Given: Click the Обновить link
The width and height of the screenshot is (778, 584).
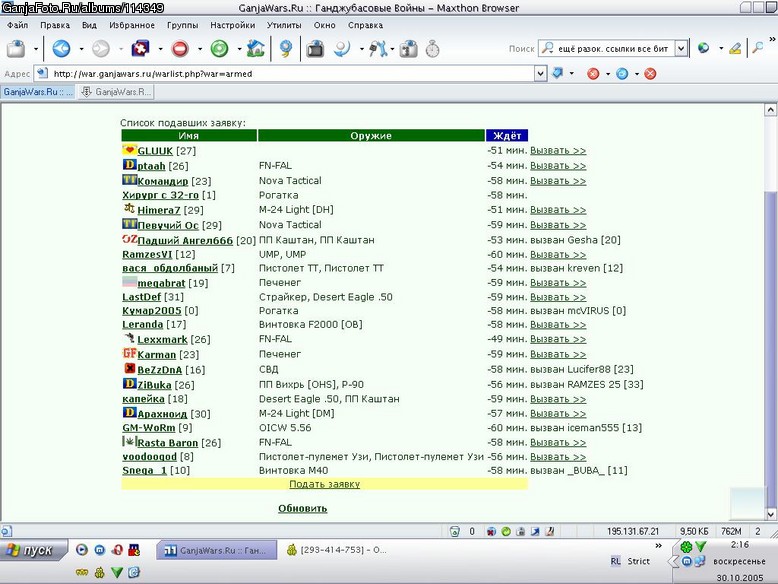Looking at the screenshot, I should (303, 509).
